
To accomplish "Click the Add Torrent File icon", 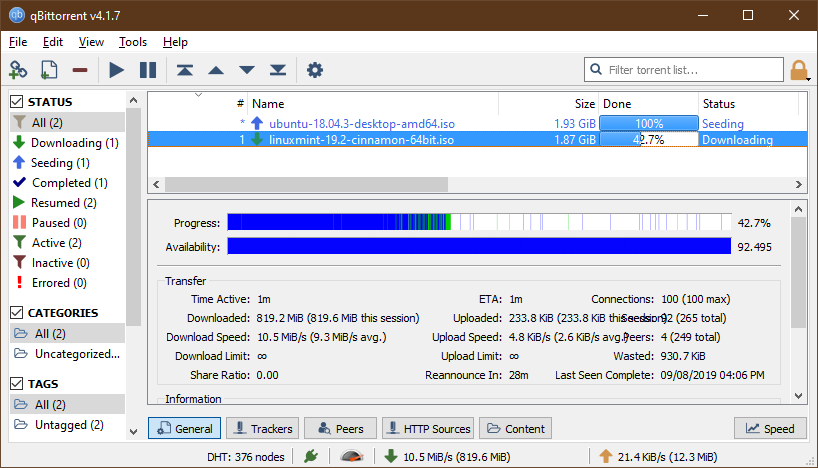I will tap(48, 70).
